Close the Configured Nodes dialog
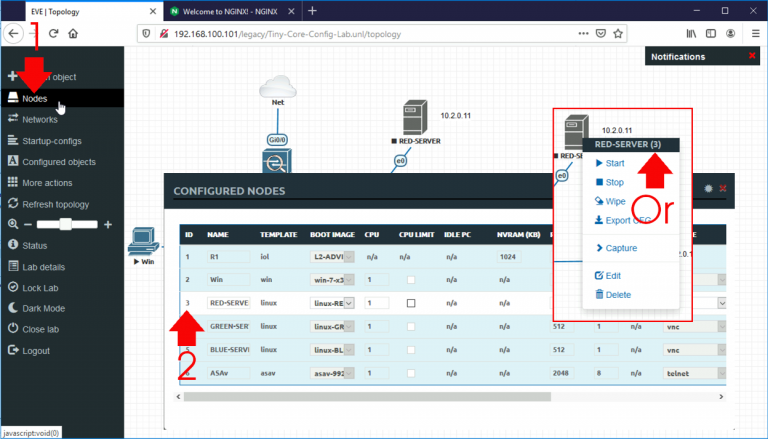The height and width of the screenshot is (439, 768). [x=723, y=189]
